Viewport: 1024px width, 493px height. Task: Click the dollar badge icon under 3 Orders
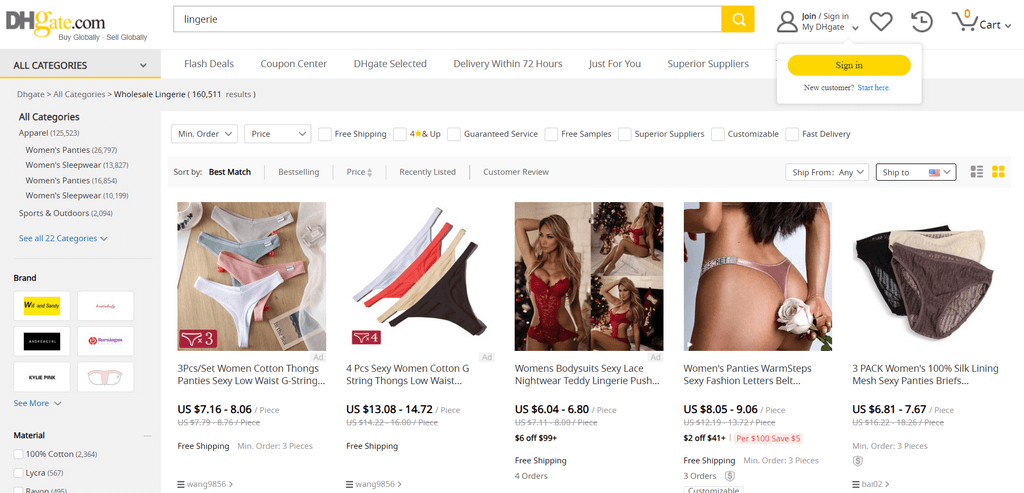729,476
